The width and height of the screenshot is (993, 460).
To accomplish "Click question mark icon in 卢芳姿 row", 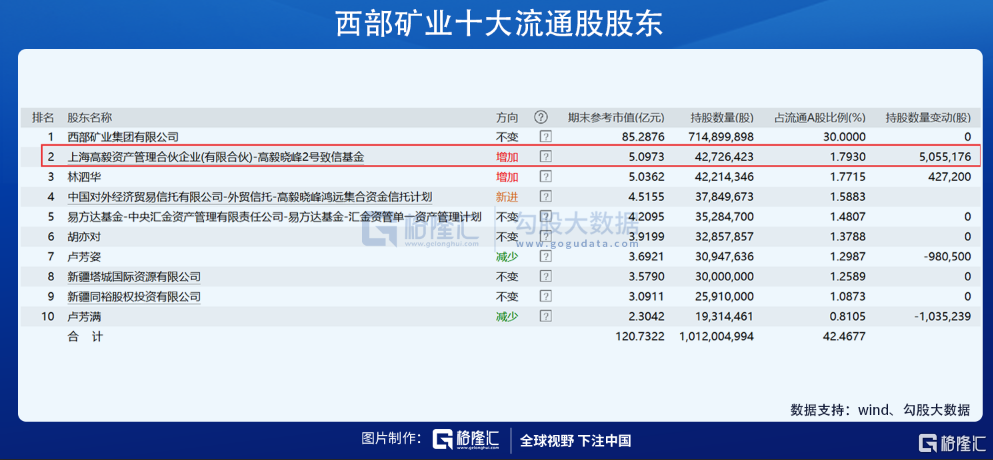I will coord(546,257).
